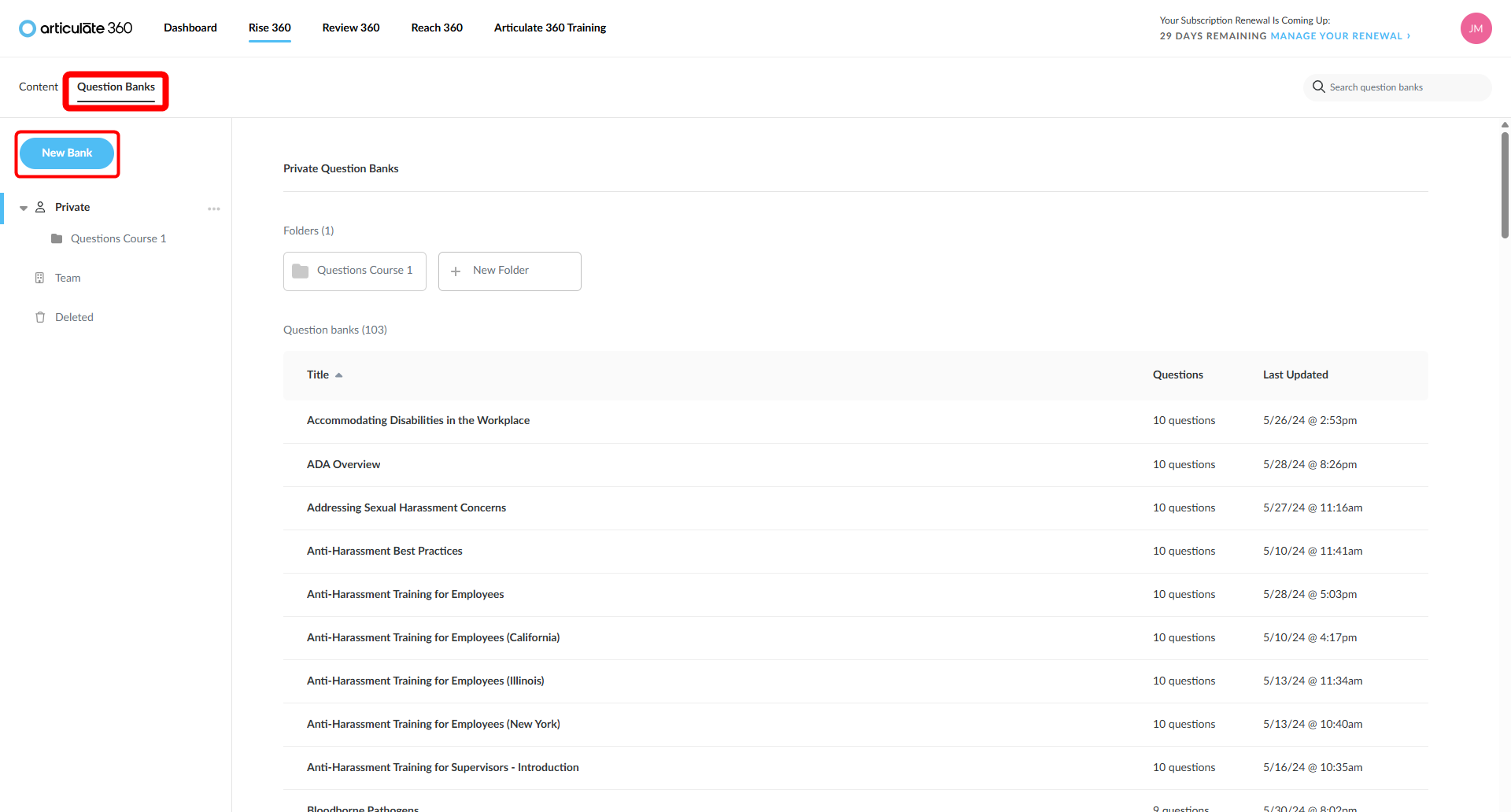The height and width of the screenshot is (812, 1511).
Task: Sort by Title column header
Action: (318, 375)
